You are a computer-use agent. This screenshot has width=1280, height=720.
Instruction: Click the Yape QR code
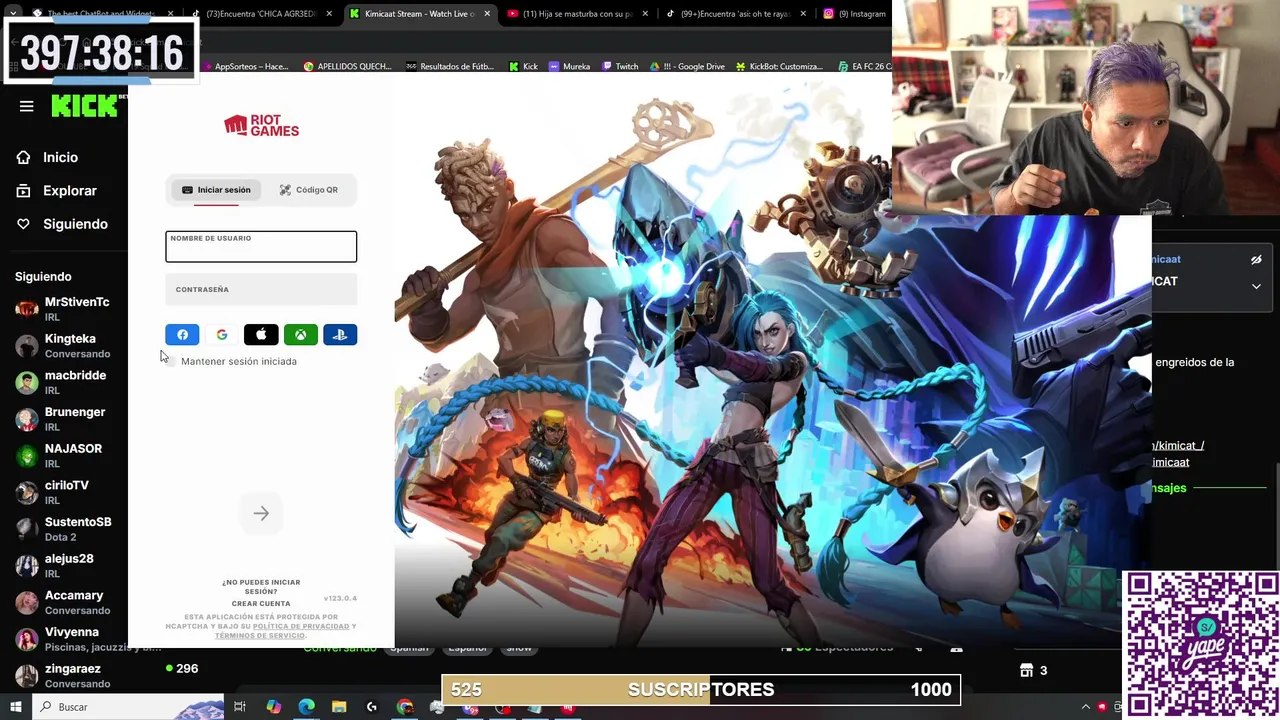(x=1202, y=645)
